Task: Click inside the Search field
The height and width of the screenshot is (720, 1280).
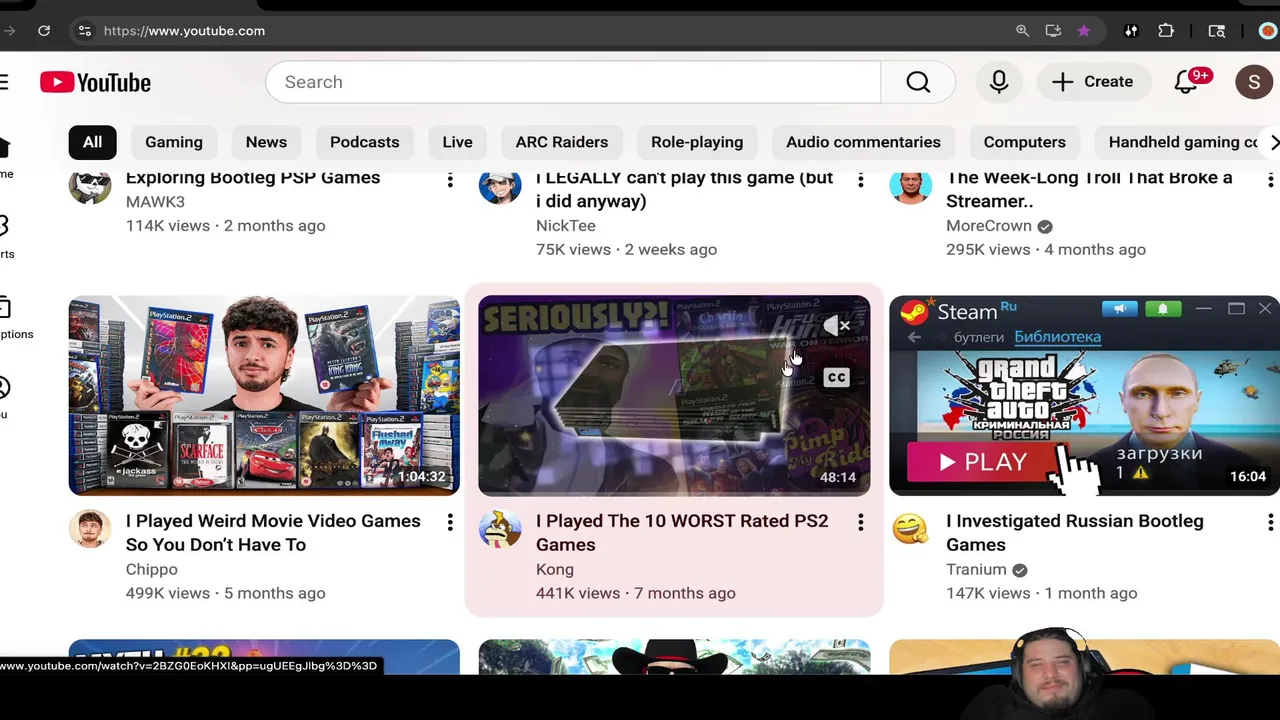Action: [x=573, y=82]
